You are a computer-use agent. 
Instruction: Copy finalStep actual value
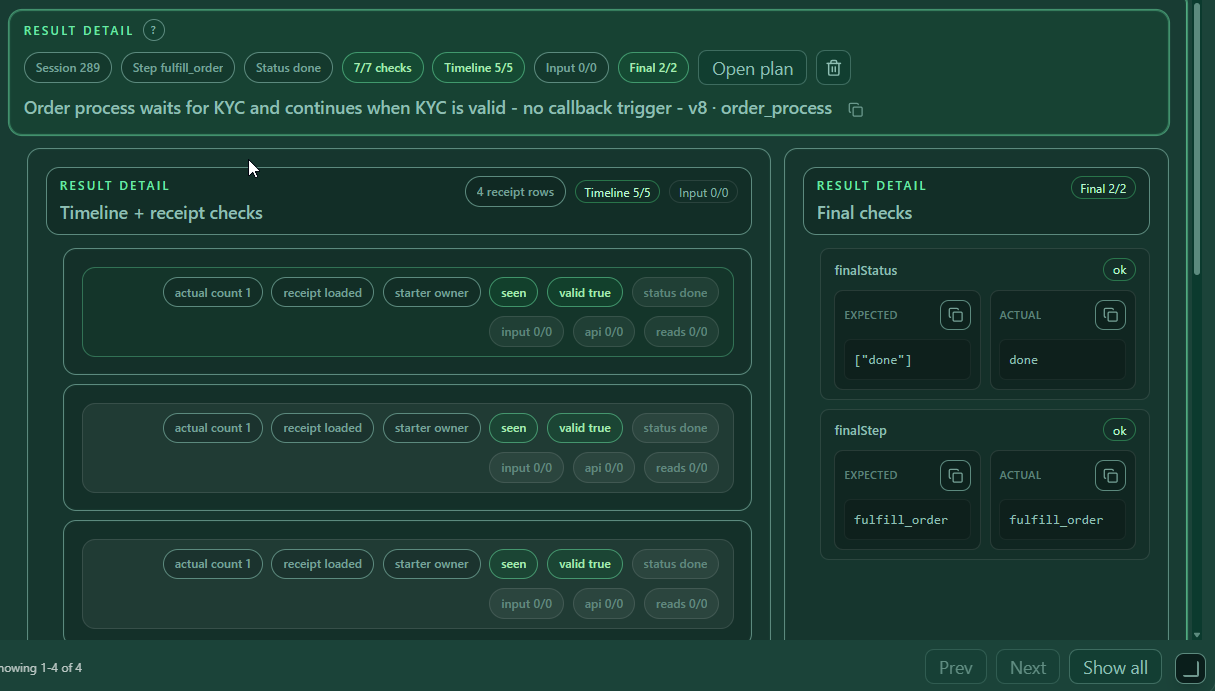coord(1110,475)
